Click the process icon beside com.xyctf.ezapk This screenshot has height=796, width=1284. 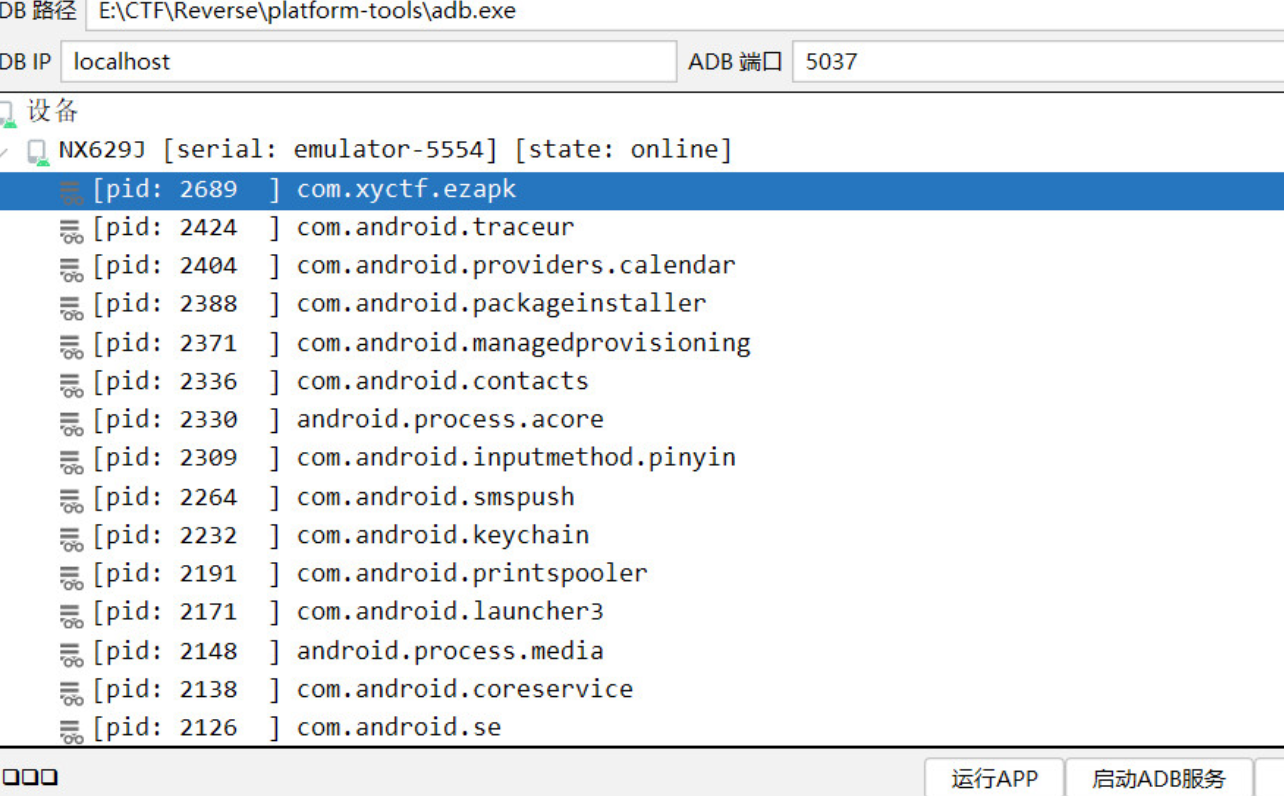(x=71, y=190)
